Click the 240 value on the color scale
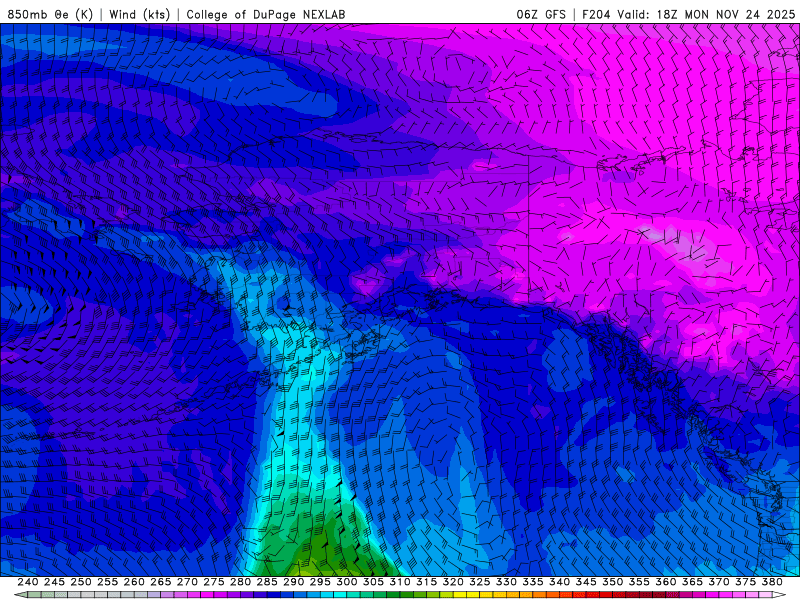This screenshot has height=600, width=800. (x=28, y=582)
